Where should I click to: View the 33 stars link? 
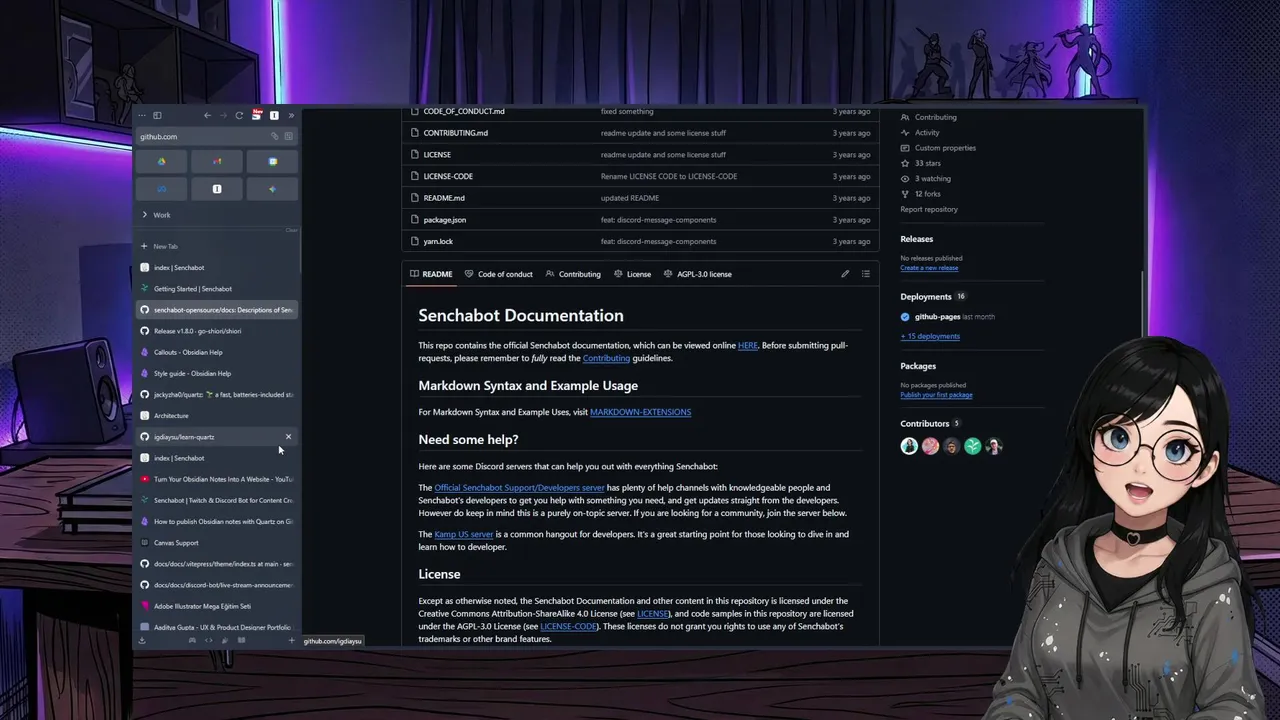[x=921, y=163]
